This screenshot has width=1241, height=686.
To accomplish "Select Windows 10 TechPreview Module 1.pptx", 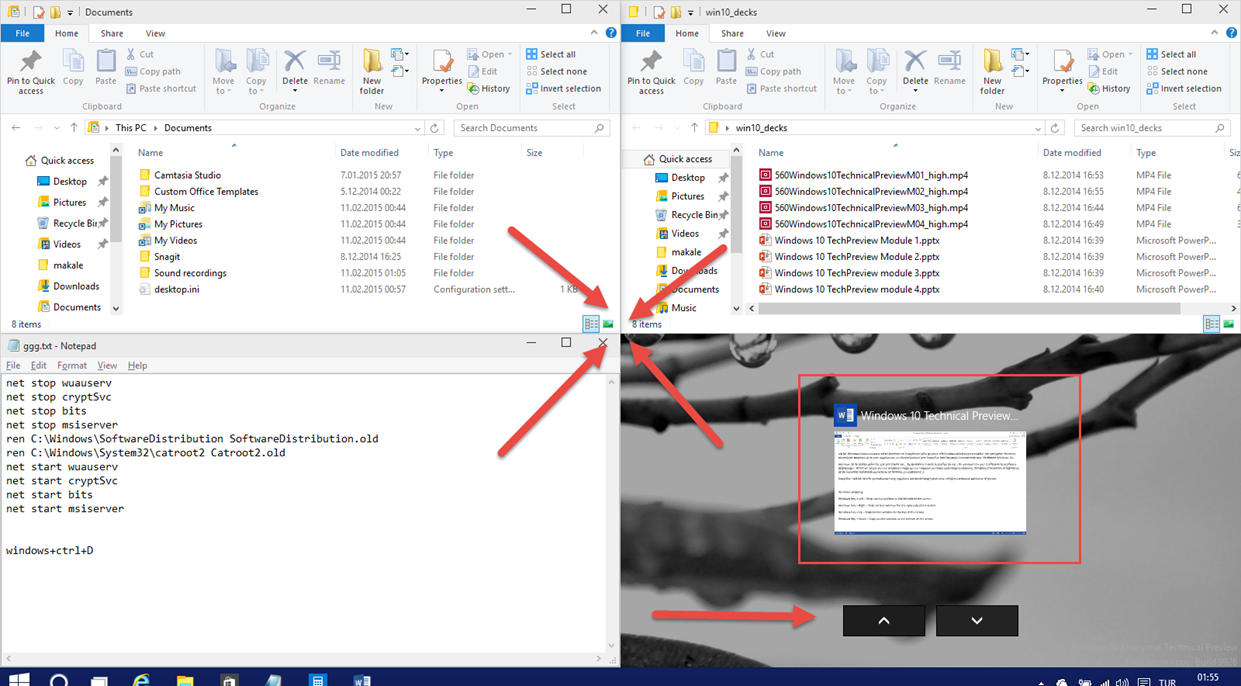I will [857, 240].
